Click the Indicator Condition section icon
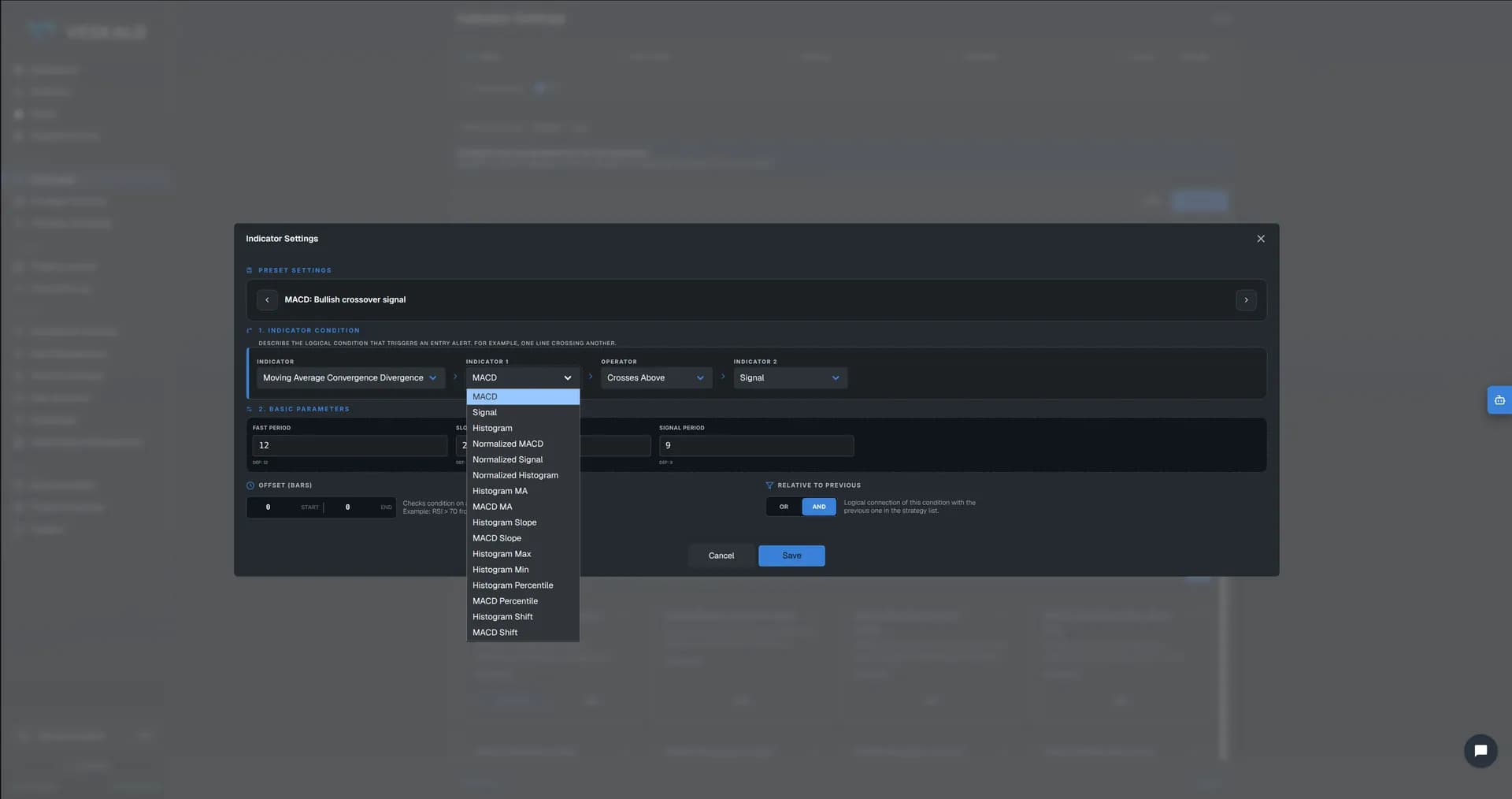 [250, 331]
